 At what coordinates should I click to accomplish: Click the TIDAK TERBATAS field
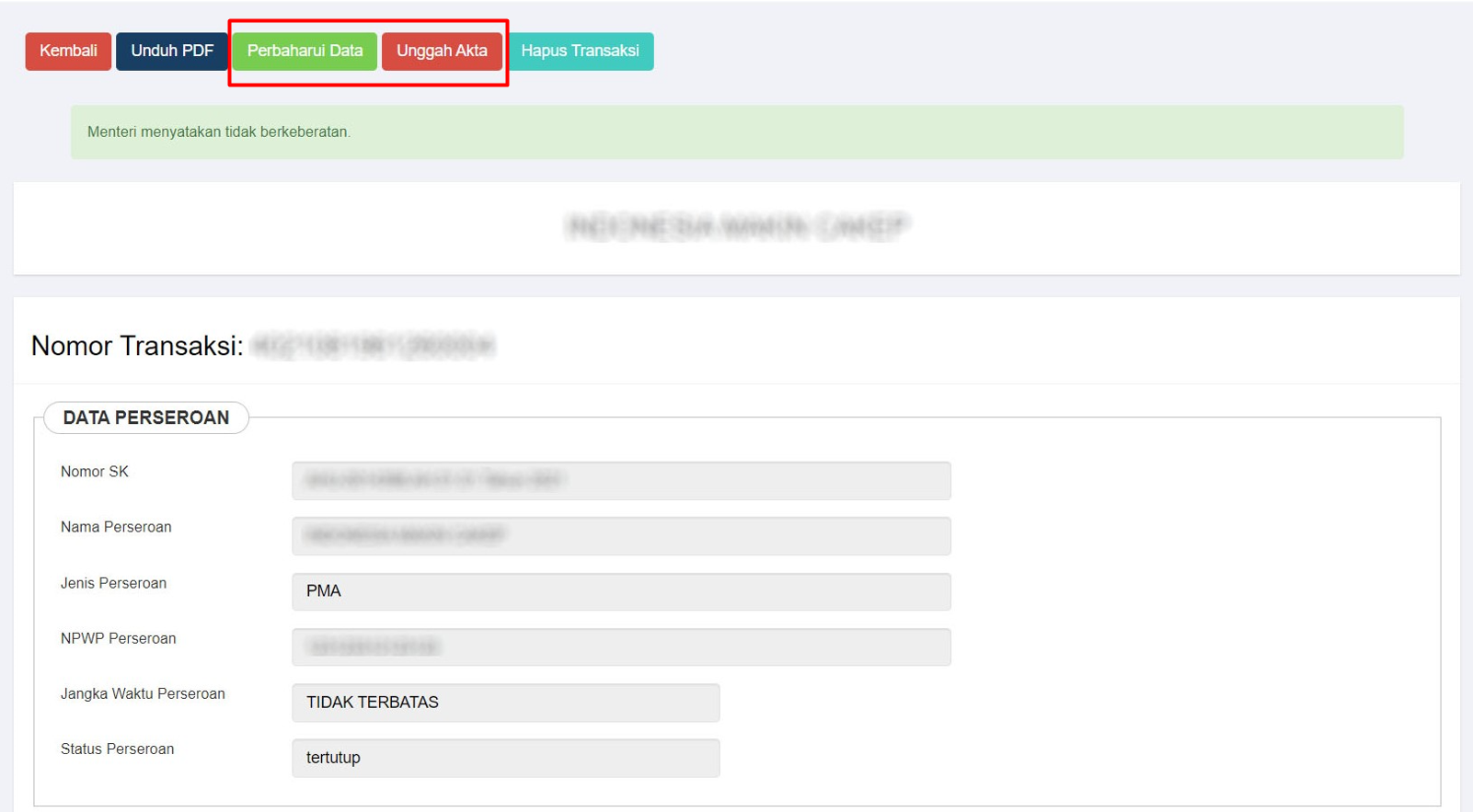point(505,703)
